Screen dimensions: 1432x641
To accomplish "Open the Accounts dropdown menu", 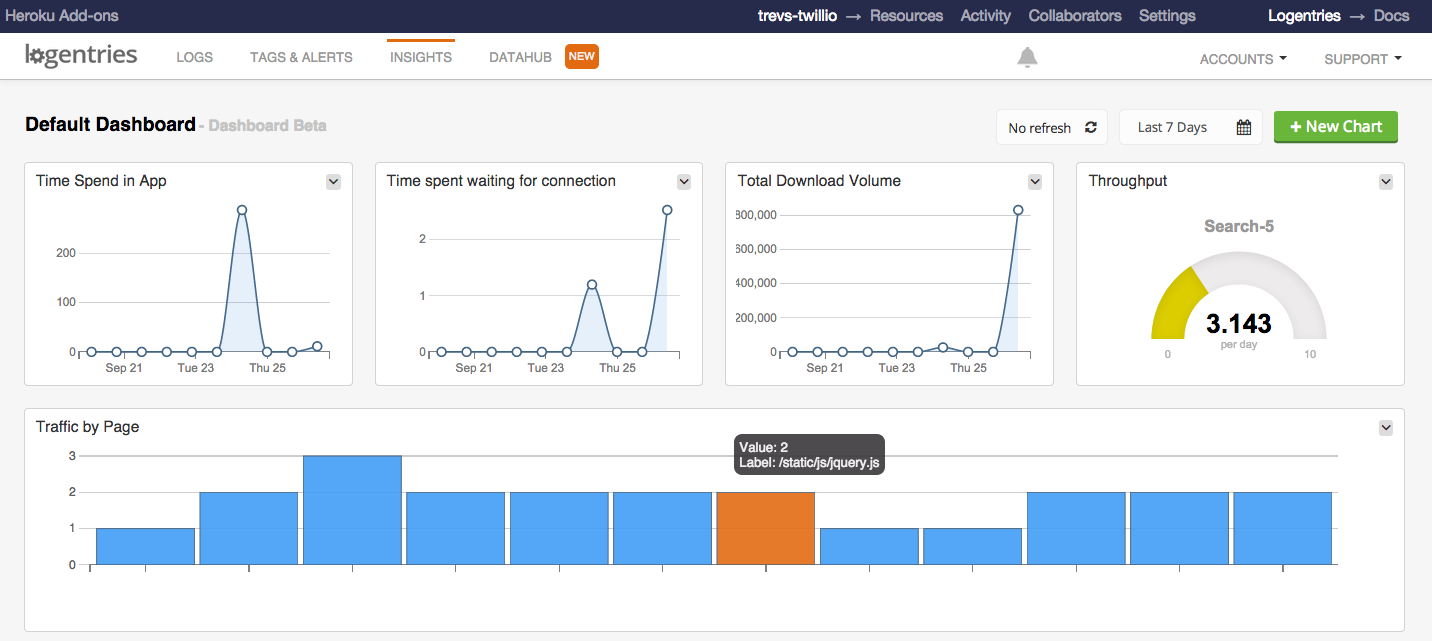I will pyautogui.click(x=1243, y=59).
